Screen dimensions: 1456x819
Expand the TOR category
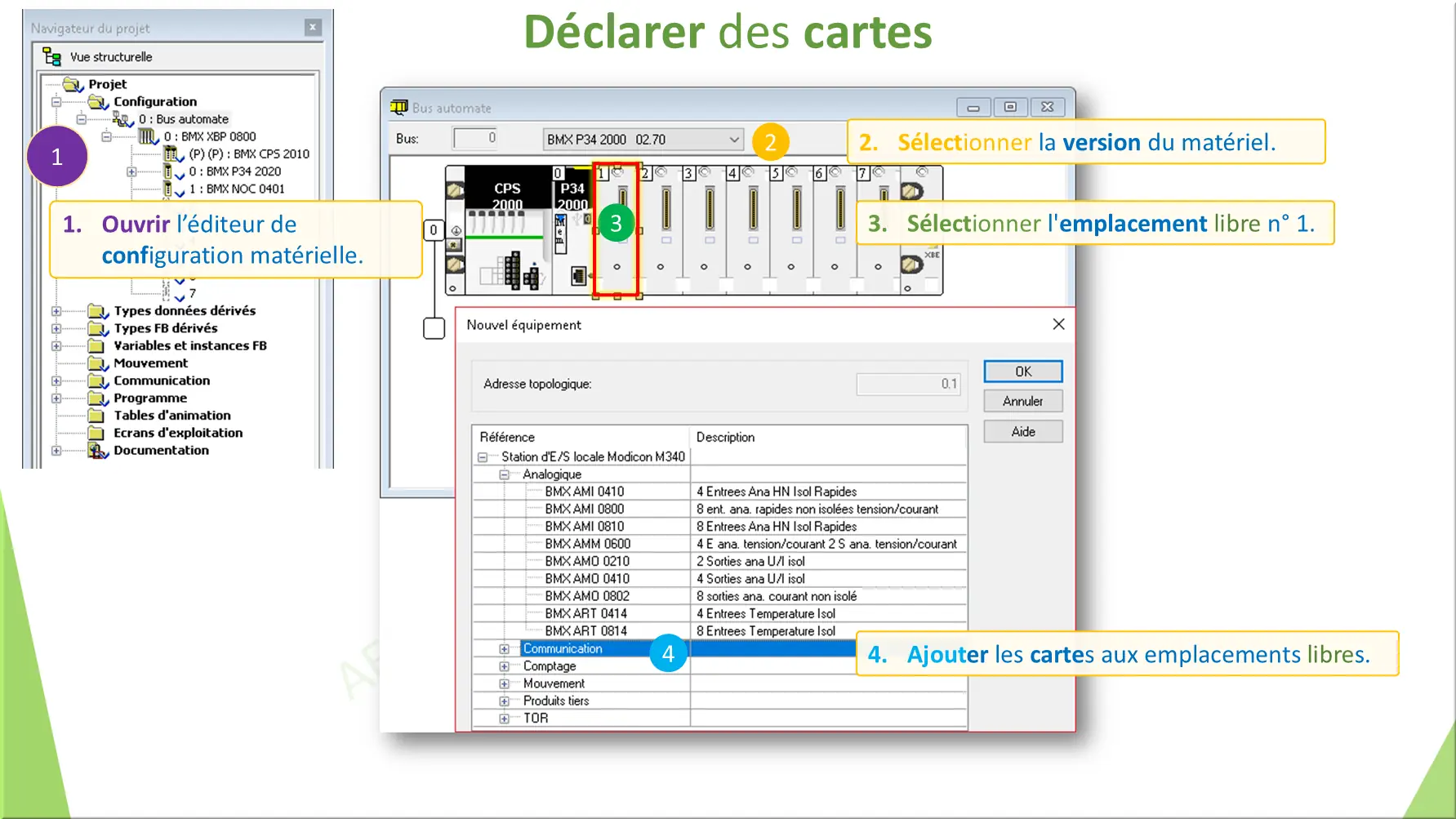coord(504,718)
